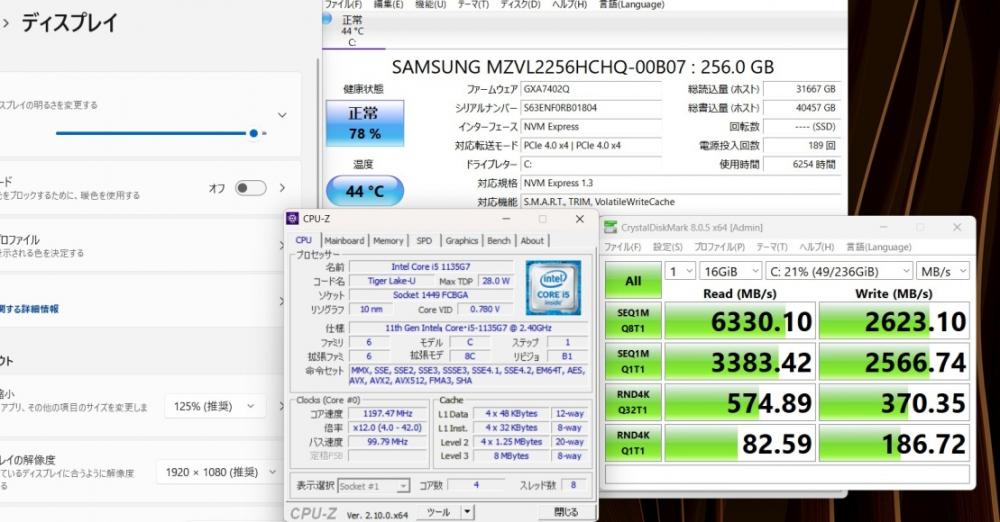Viewport: 1000px width, 522px height.
Task: Collapse the brightness section chevron
Action: (282, 116)
